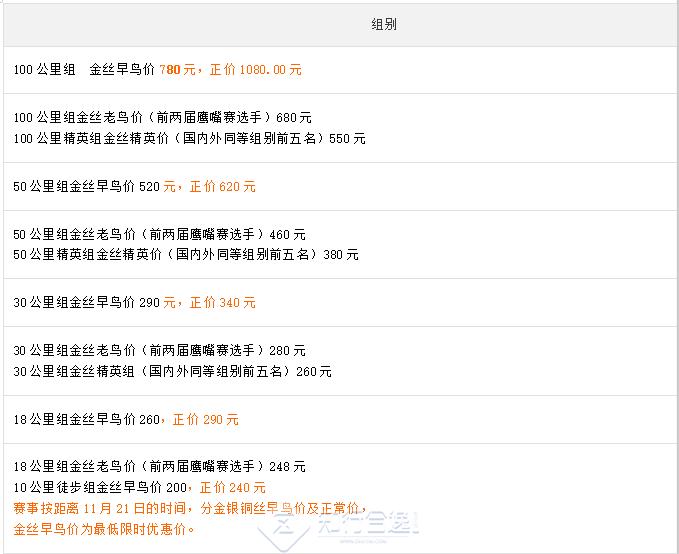
Task: Select the 50公里精英组金丝精英价 380元 line
Action: coord(186,255)
